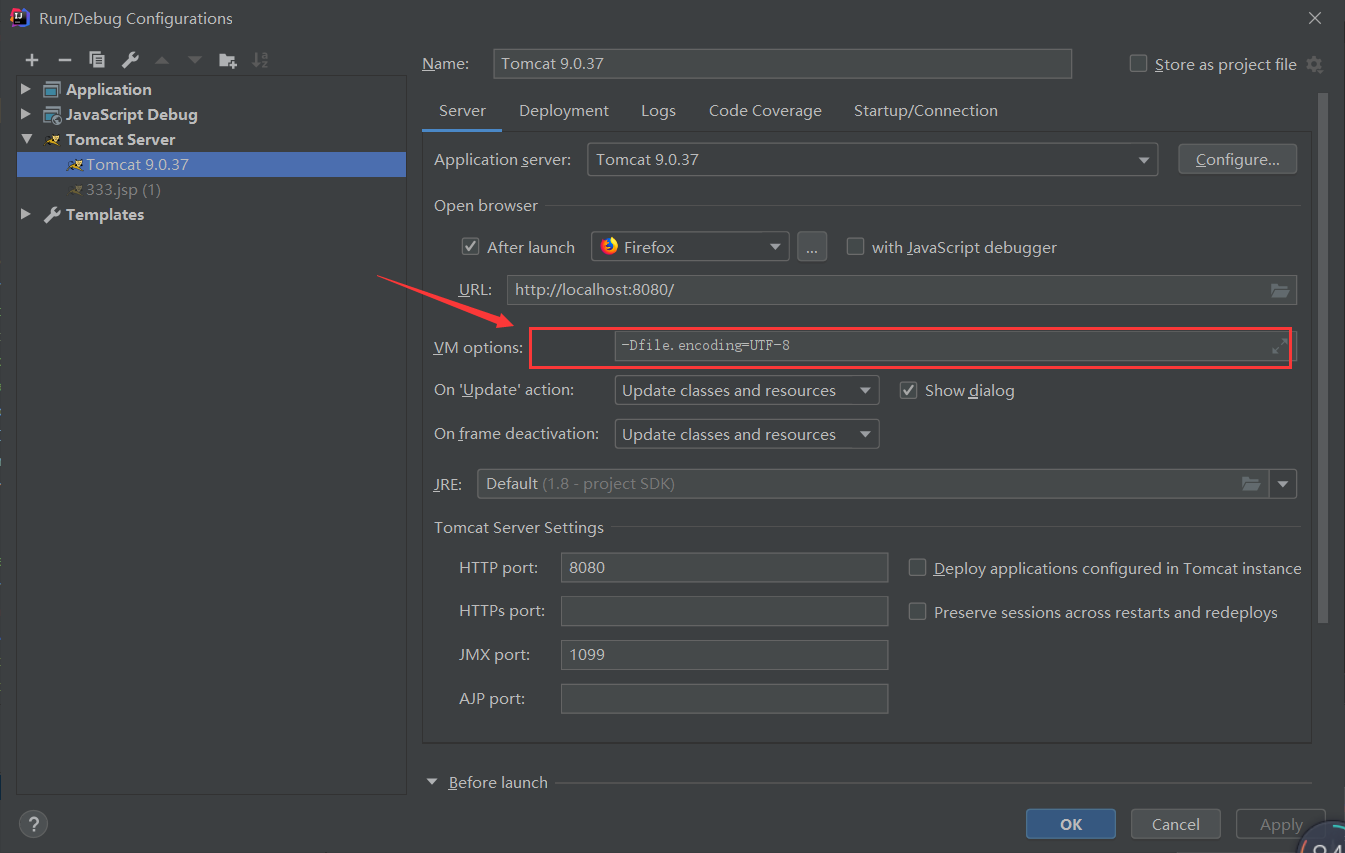Viewport: 1345px width, 853px height.
Task: Add a new configuration with the plus icon
Action: pos(32,60)
